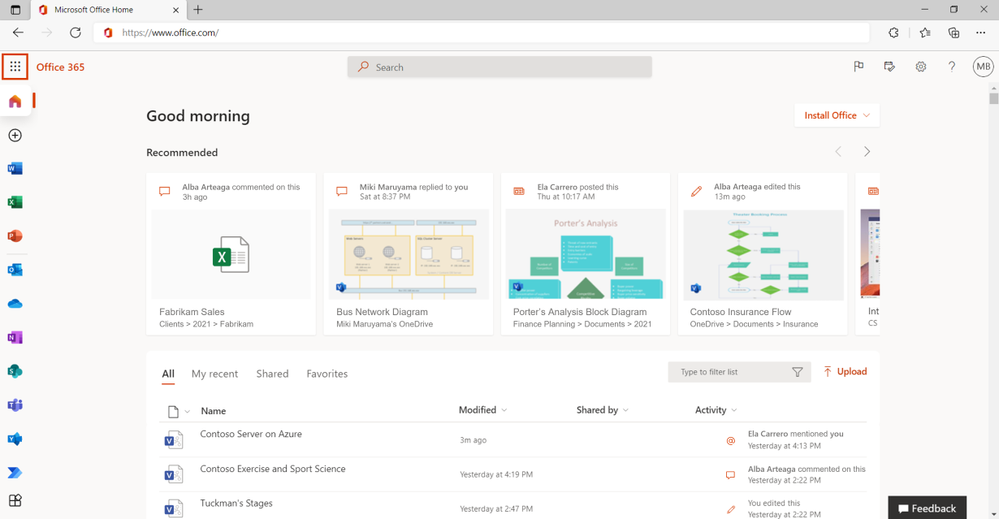Viewport: 999px width, 519px height.
Task: Click the Type to filter list field
Action: [x=739, y=372]
